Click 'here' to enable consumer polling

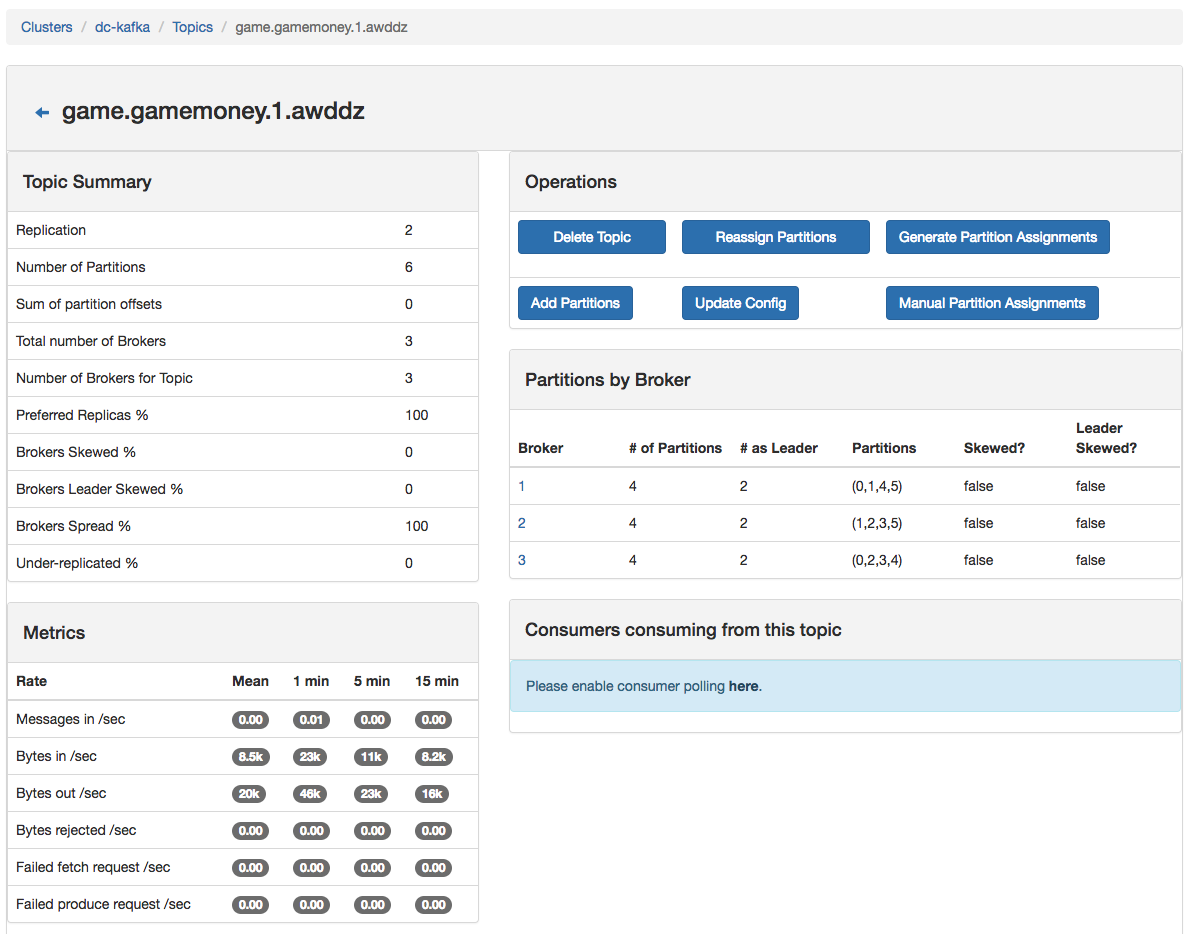[x=743, y=686]
